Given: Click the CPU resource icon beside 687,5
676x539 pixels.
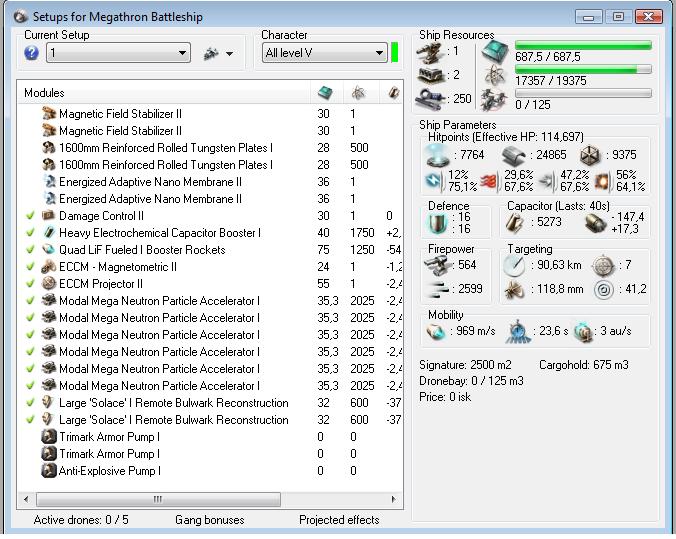Looking at the screenshot, I should 495,51.
